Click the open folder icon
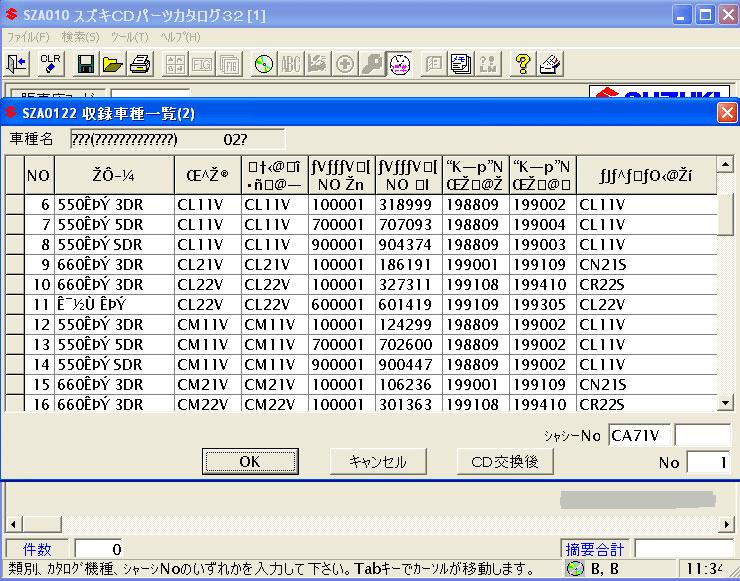Screen dimensions: 740x581 (112, 63)
